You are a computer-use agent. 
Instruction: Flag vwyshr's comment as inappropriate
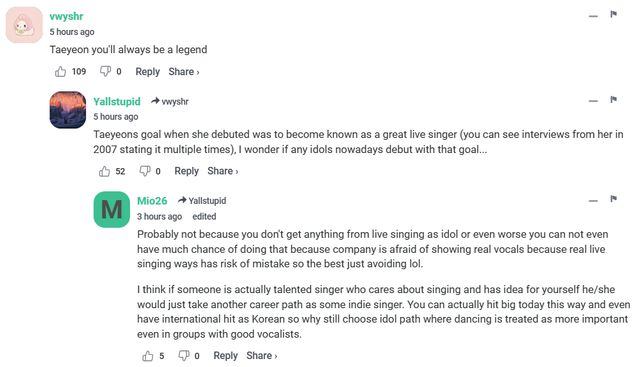click(613, 15)
